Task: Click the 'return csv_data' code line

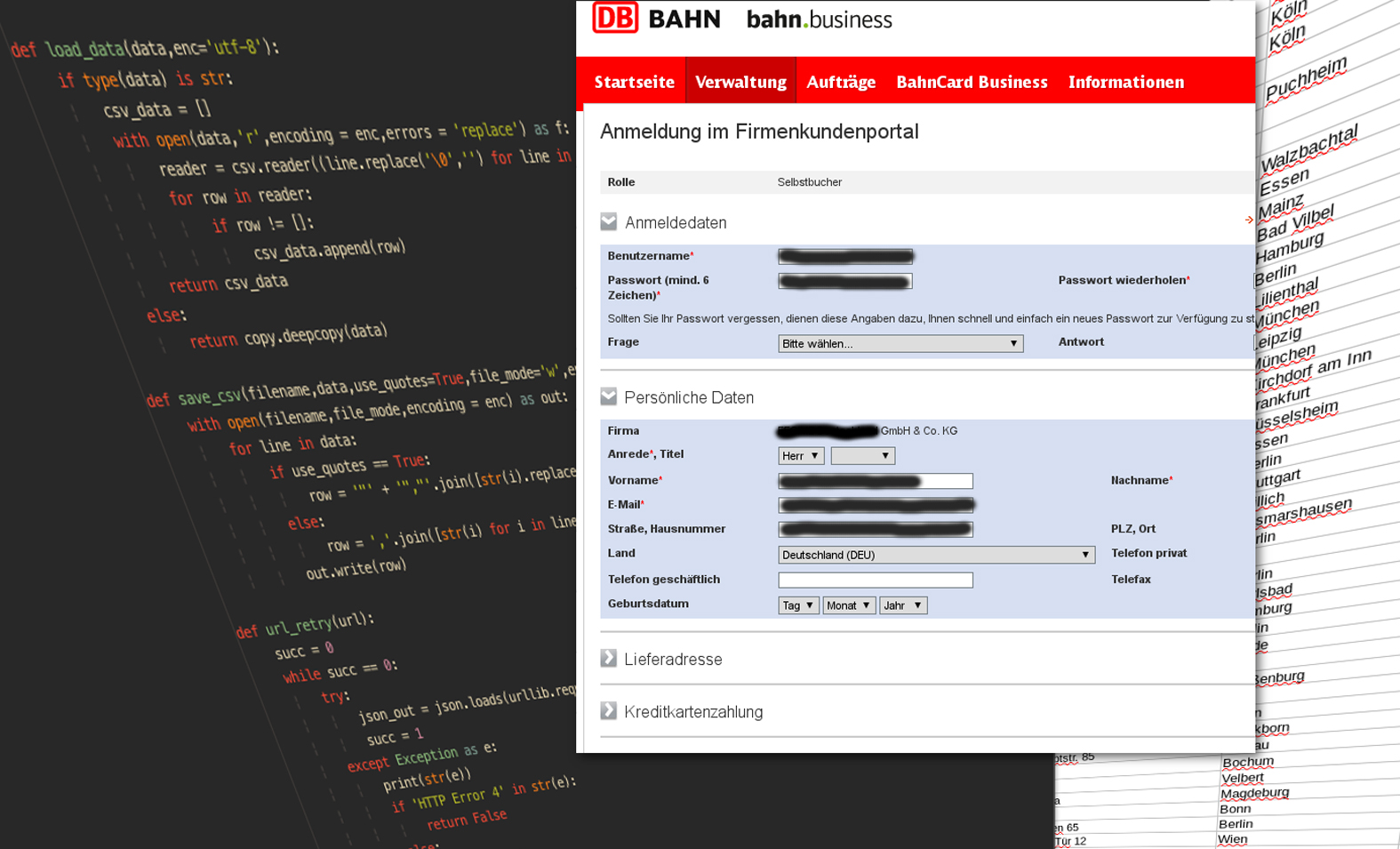Action: click(228, 284)
